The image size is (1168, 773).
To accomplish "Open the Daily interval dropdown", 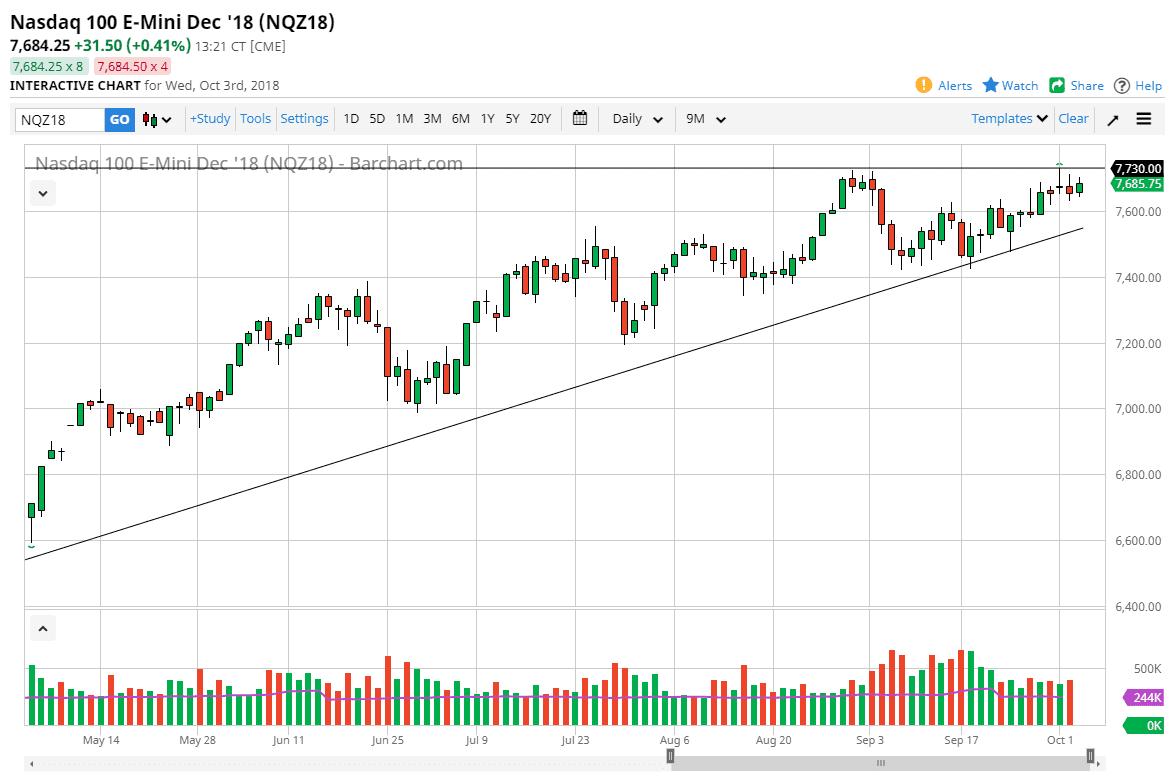I will (x=636, y=118).
